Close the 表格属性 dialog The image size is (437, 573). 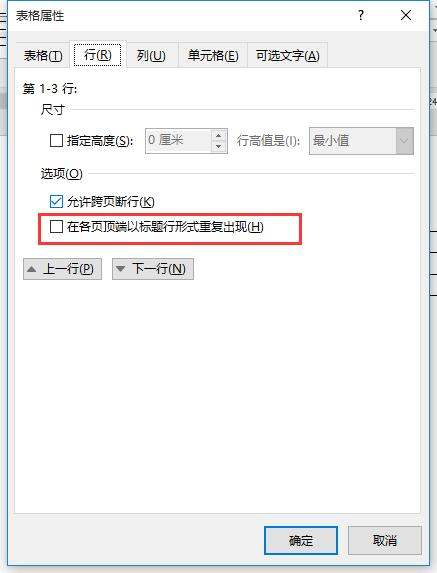coord(406,15)
